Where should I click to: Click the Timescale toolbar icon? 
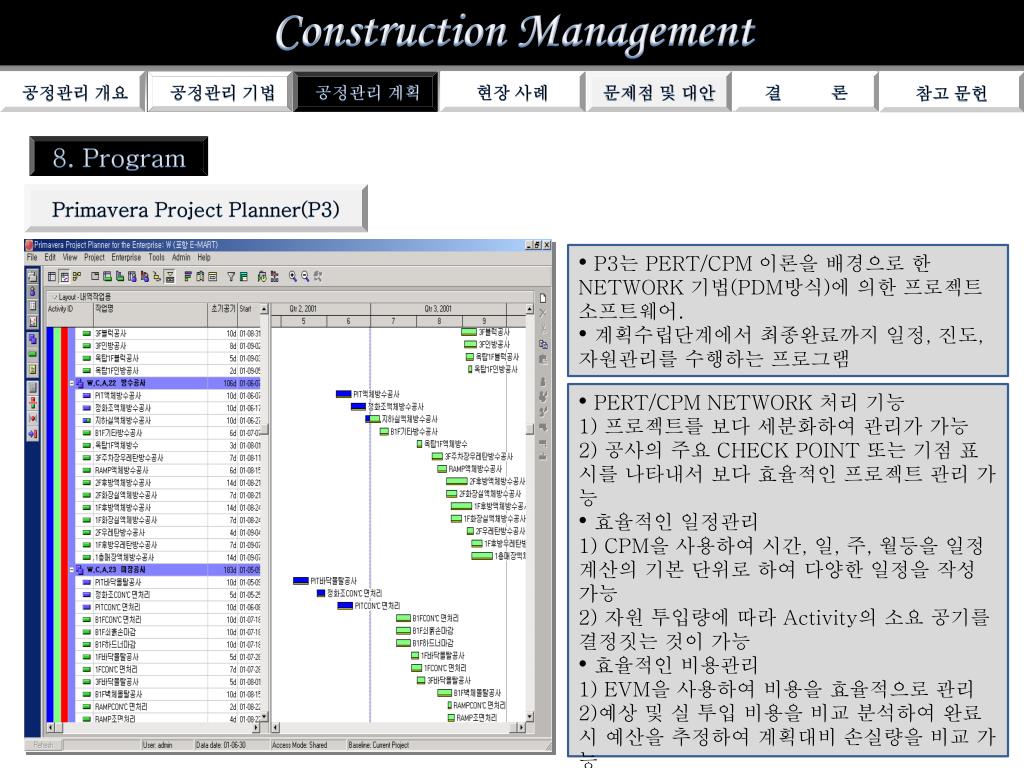(212, 276)
